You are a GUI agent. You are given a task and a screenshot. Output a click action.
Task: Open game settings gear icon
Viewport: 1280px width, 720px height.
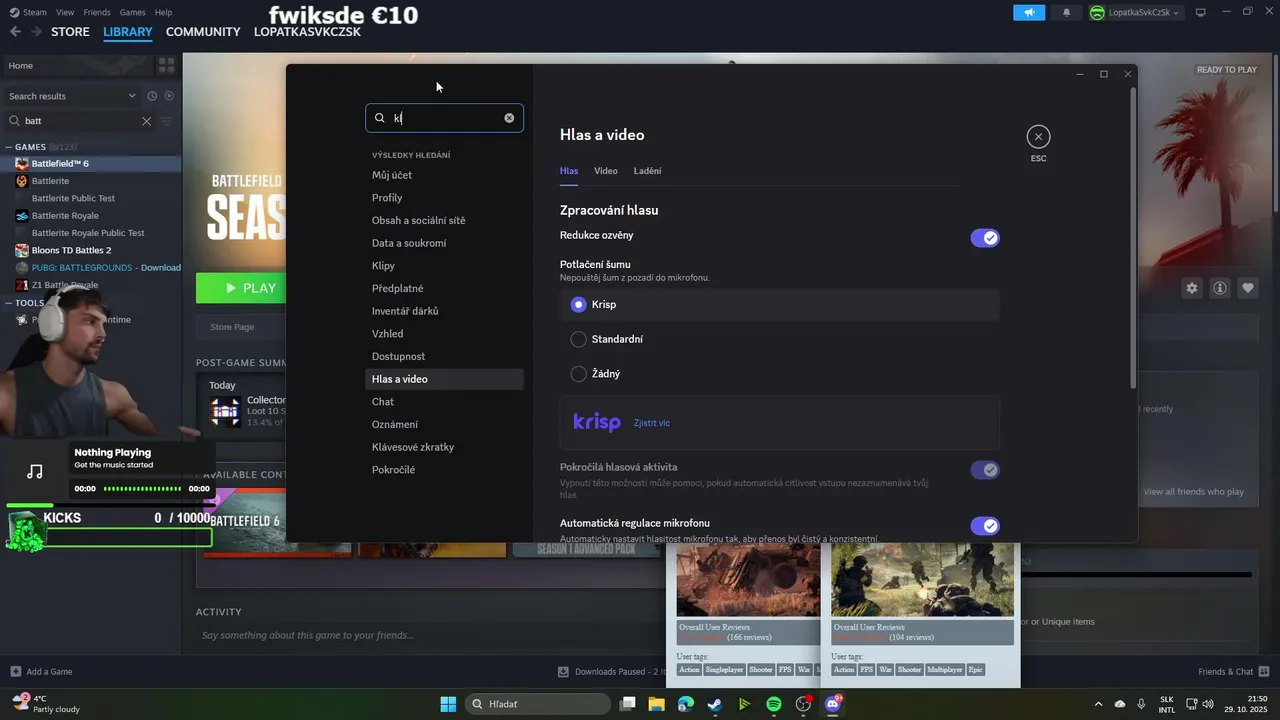pyautogui.click(x=1192, y=288)
